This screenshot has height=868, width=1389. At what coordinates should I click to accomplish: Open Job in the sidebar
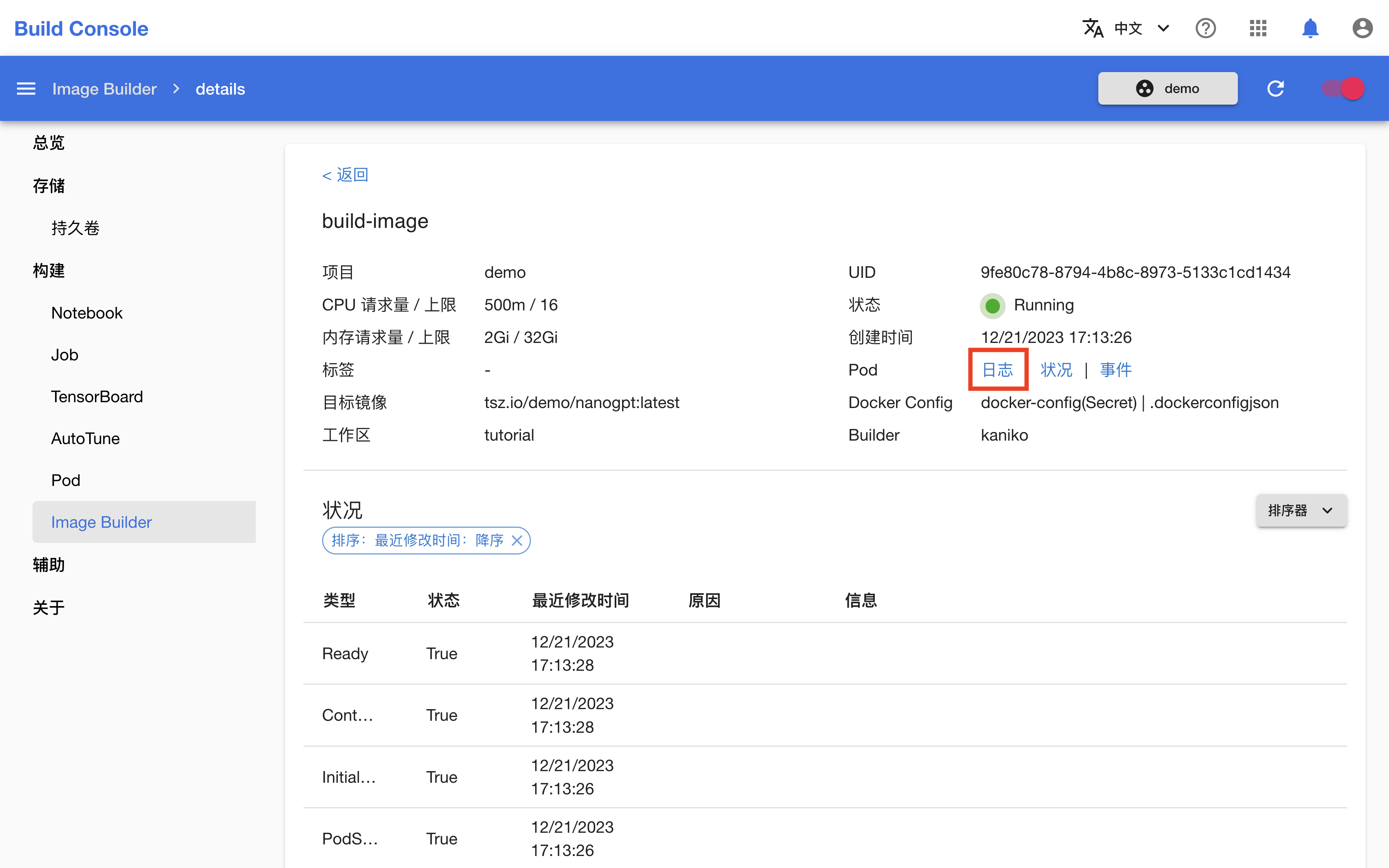pos(64,355)
